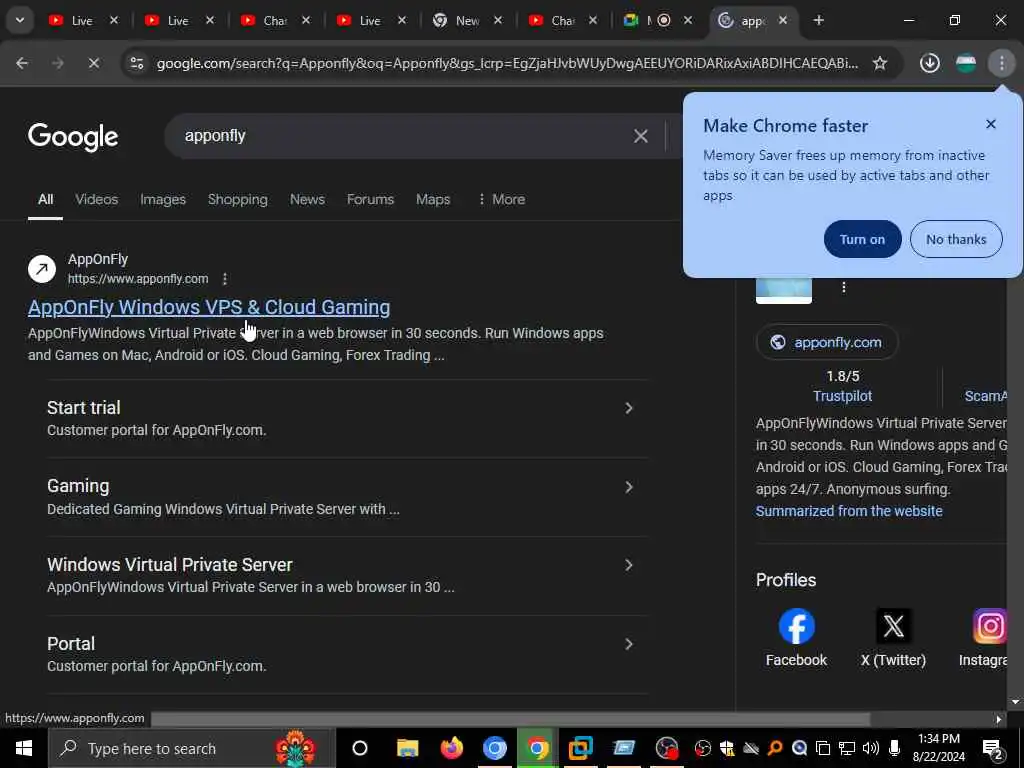Open taskbar clock showing 1:34 PM
The height and width of the screenshot is (768, 1024).
click(938, 748)
